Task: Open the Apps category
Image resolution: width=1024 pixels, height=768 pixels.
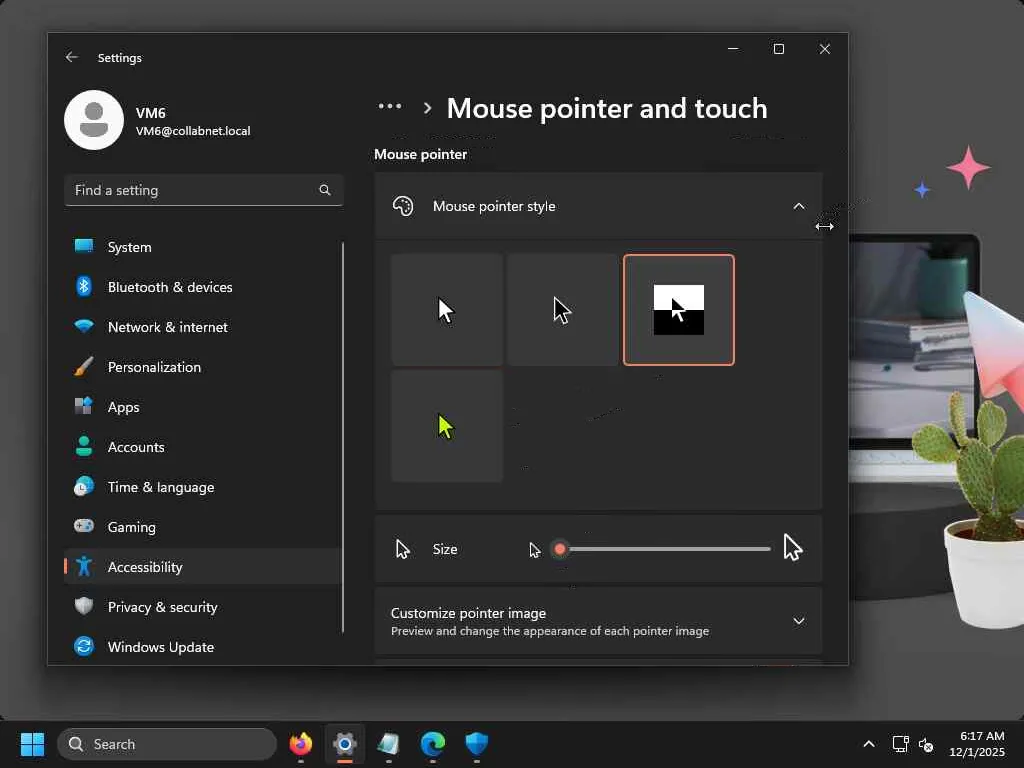Action: 202,407
